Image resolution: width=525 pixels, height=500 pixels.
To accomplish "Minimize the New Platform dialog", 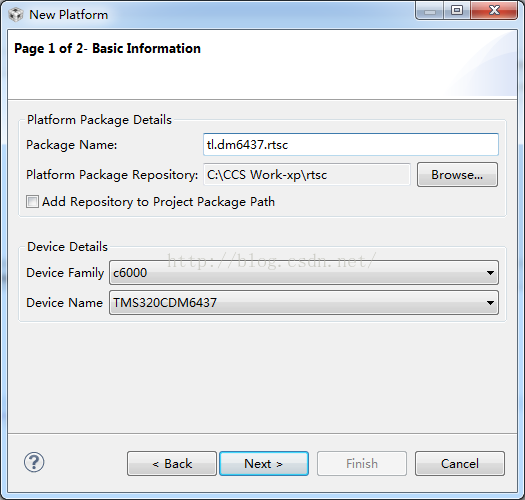I will pyautogui.click(x=430, y=11).
